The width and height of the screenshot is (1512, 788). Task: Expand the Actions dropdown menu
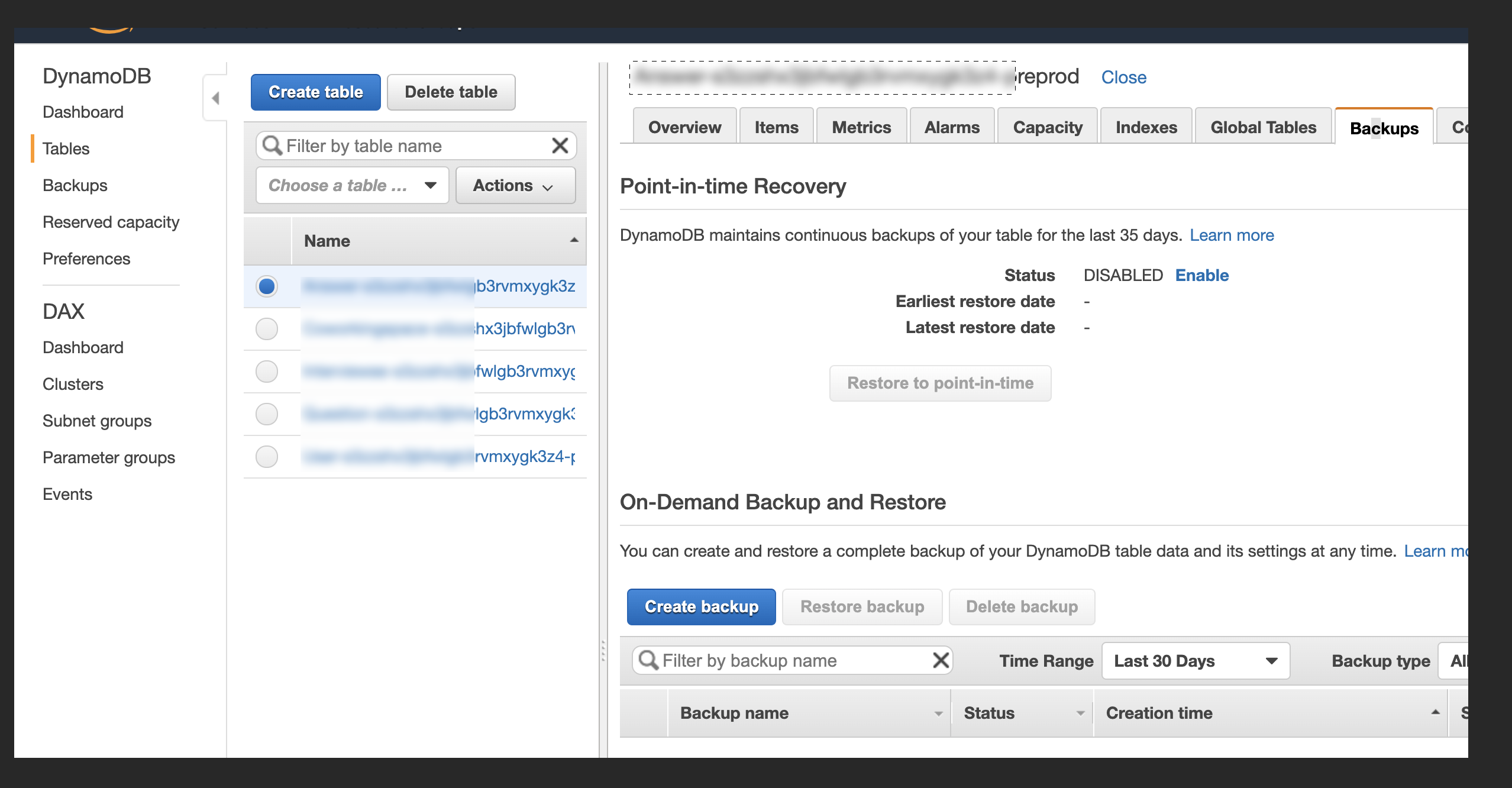click(x=515, y=186)
